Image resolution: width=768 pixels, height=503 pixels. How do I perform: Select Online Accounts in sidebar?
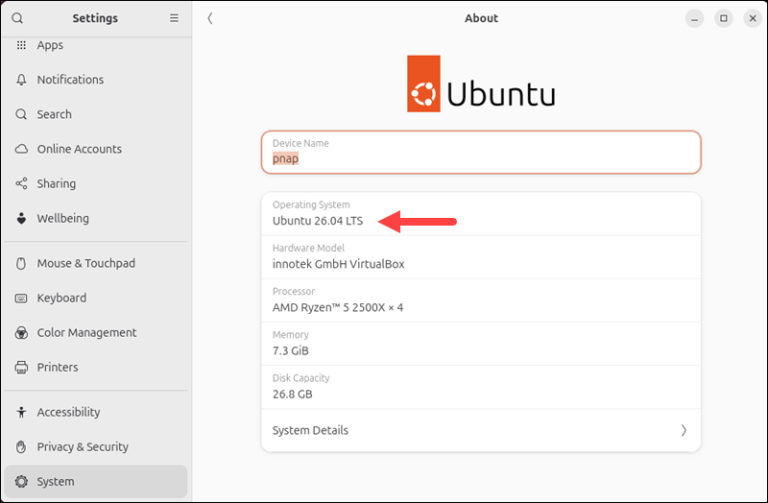coord(79,149)
